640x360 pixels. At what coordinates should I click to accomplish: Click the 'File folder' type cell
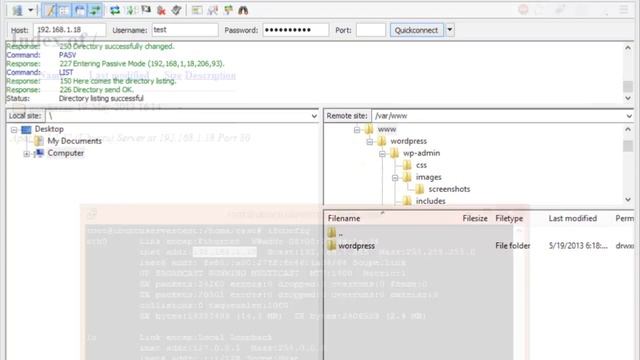[513, 246]
